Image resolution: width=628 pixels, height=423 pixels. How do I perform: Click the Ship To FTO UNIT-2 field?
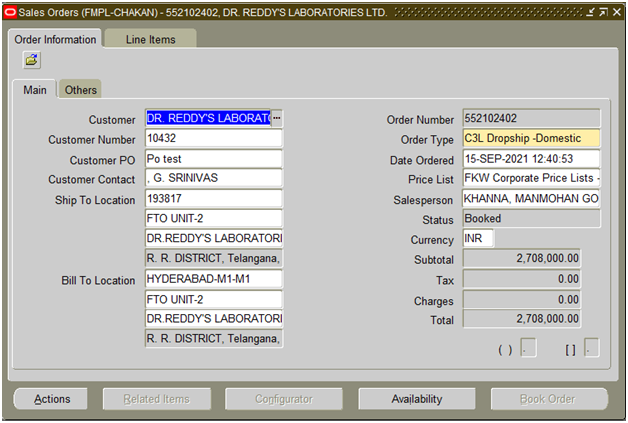coord(214,219)
